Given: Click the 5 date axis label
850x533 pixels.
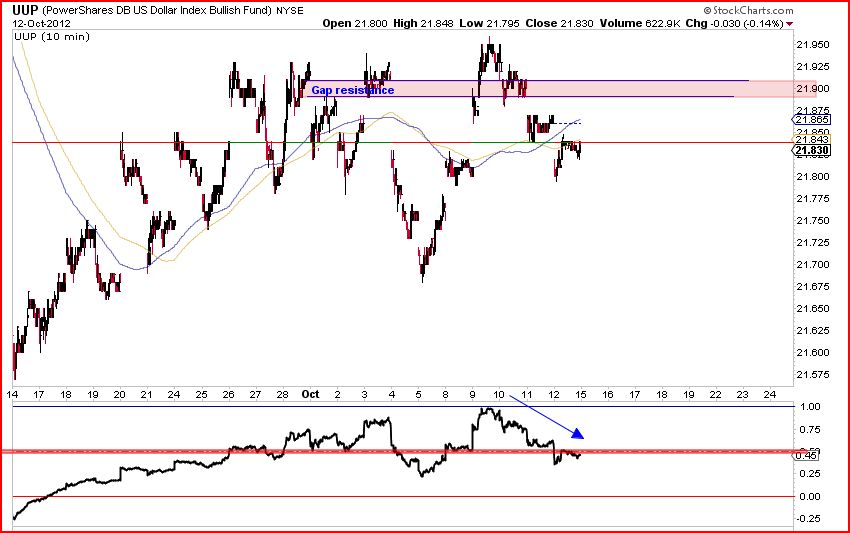Looking at the screenshot, I should point(418,394).
